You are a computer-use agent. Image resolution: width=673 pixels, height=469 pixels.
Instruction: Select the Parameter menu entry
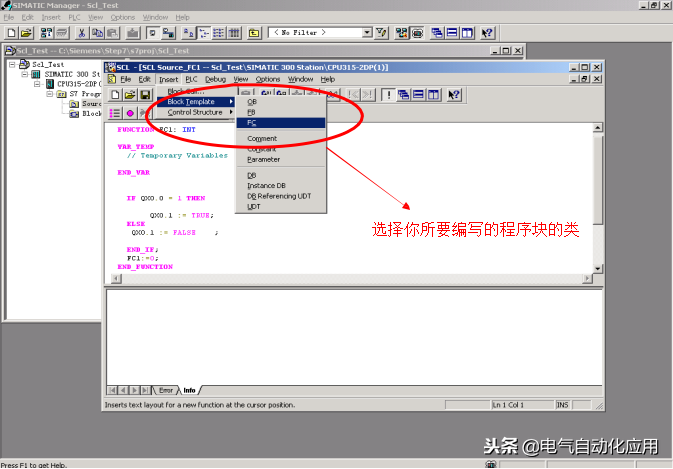coord(264,159)
